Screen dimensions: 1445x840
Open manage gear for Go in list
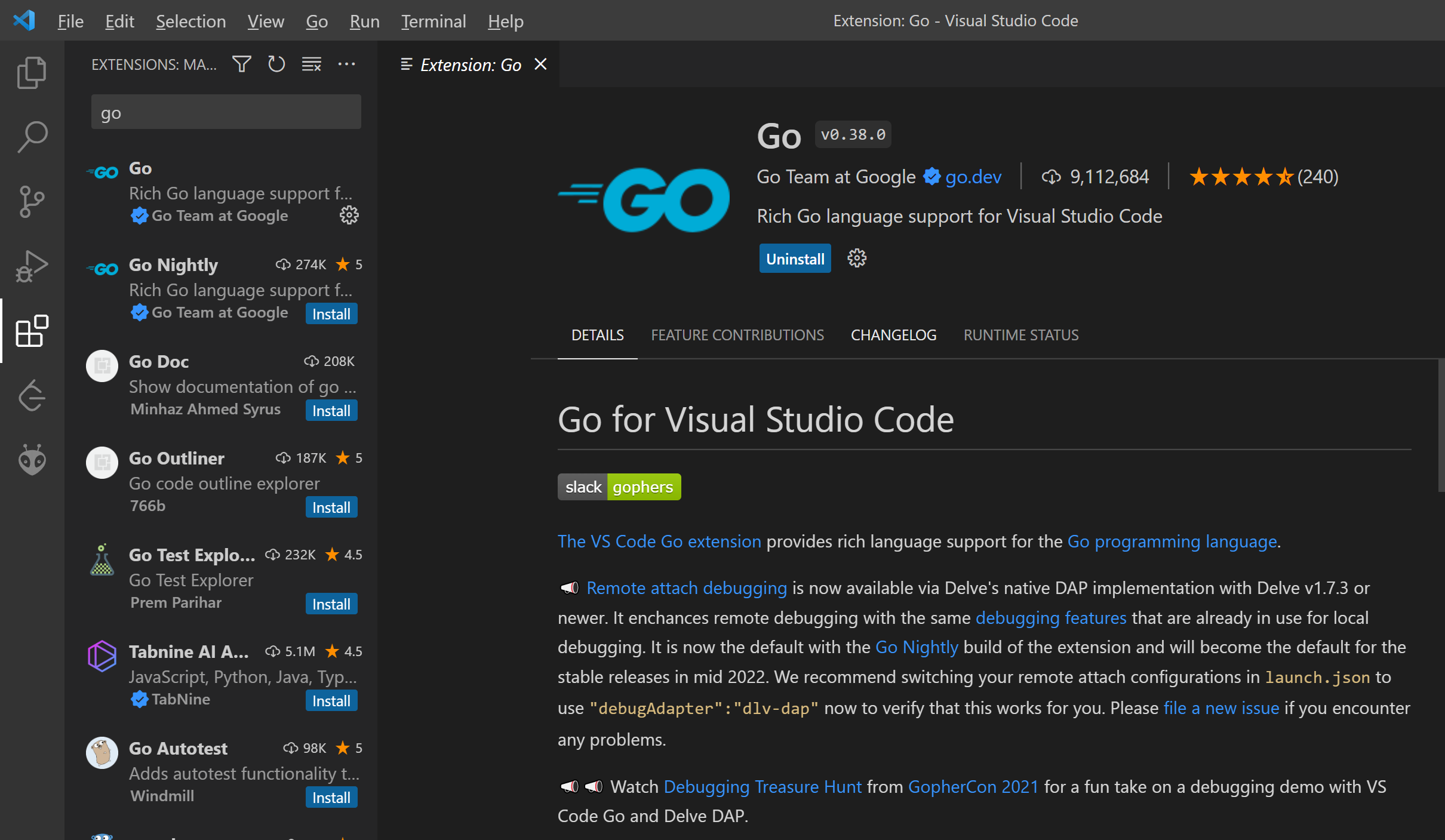click(349, 216)
